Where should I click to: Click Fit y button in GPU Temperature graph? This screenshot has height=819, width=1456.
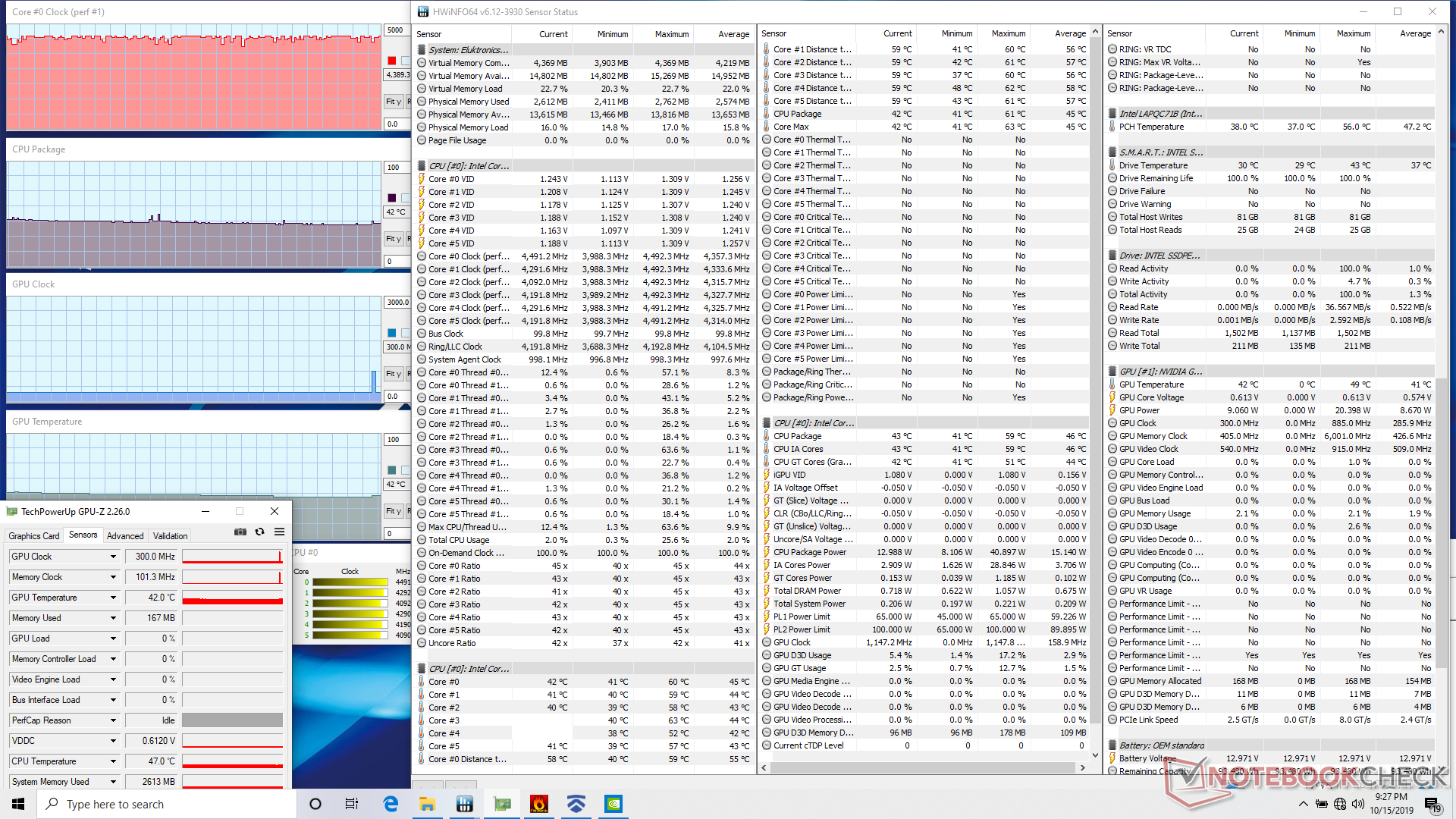[393, 511]
